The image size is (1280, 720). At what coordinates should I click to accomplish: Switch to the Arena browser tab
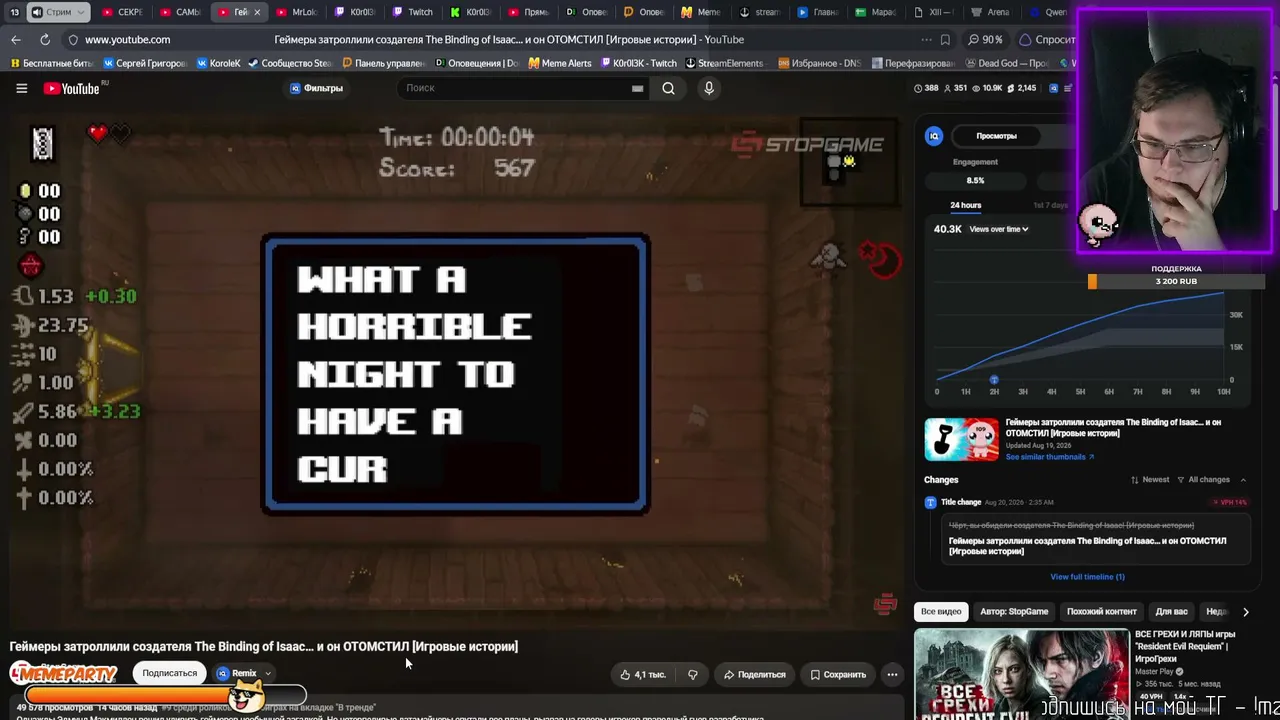pos(991,12)
